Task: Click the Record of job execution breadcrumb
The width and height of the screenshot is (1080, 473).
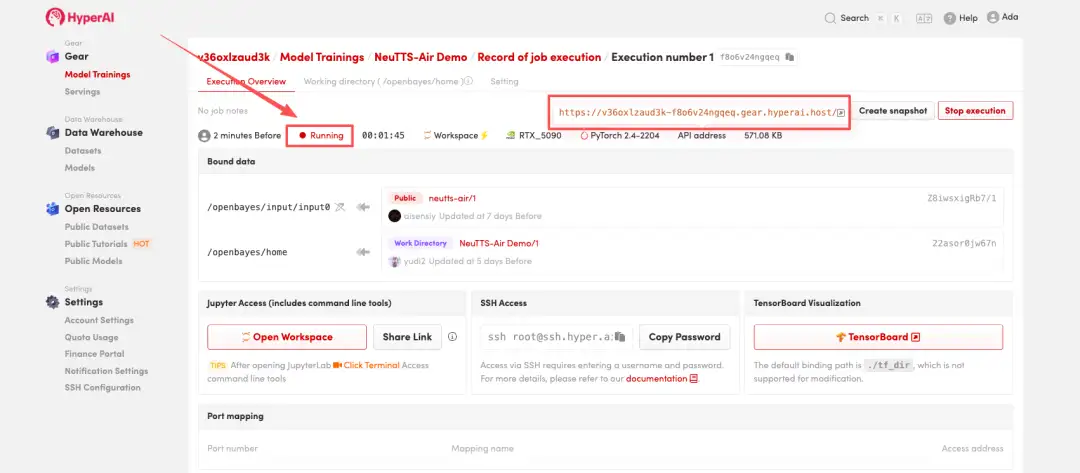Action: click(x=539, y=57)
